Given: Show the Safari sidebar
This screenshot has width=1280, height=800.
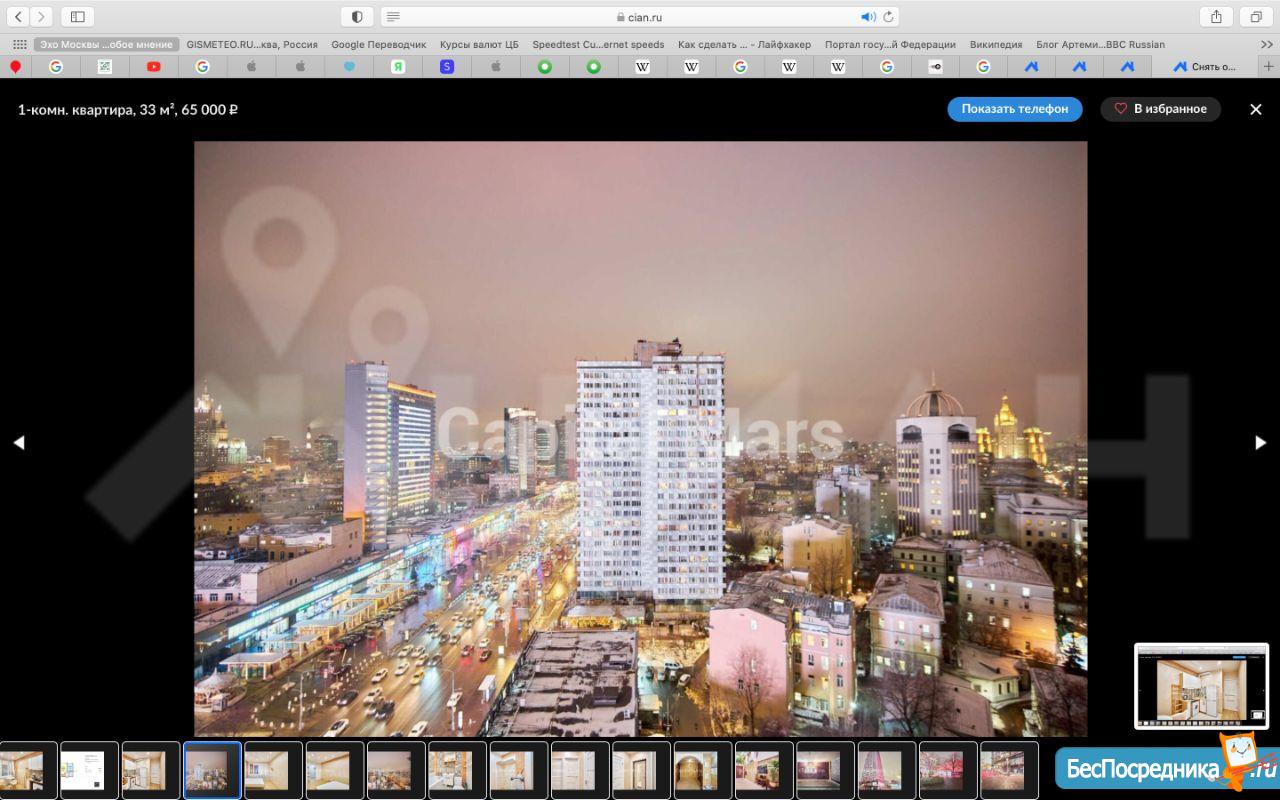Looking at the screenshot, I should pos(78,17).
